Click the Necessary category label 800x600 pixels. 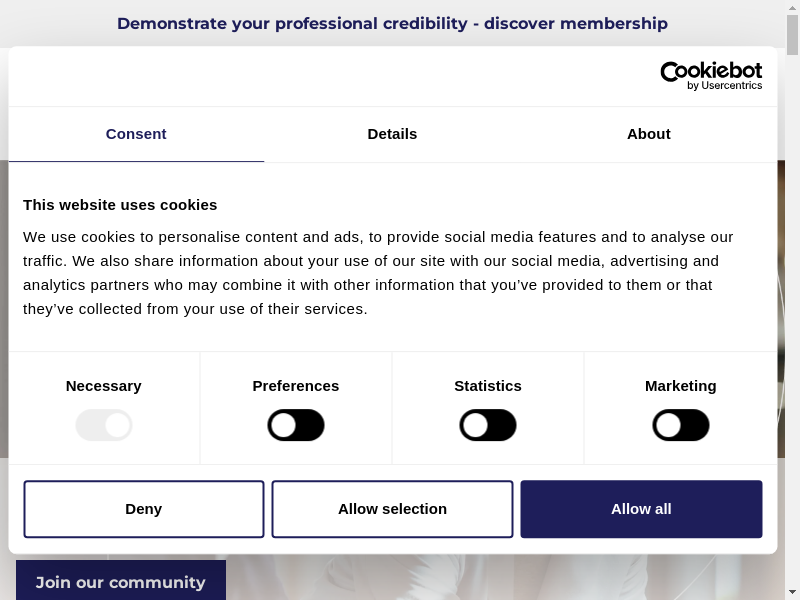104,386
